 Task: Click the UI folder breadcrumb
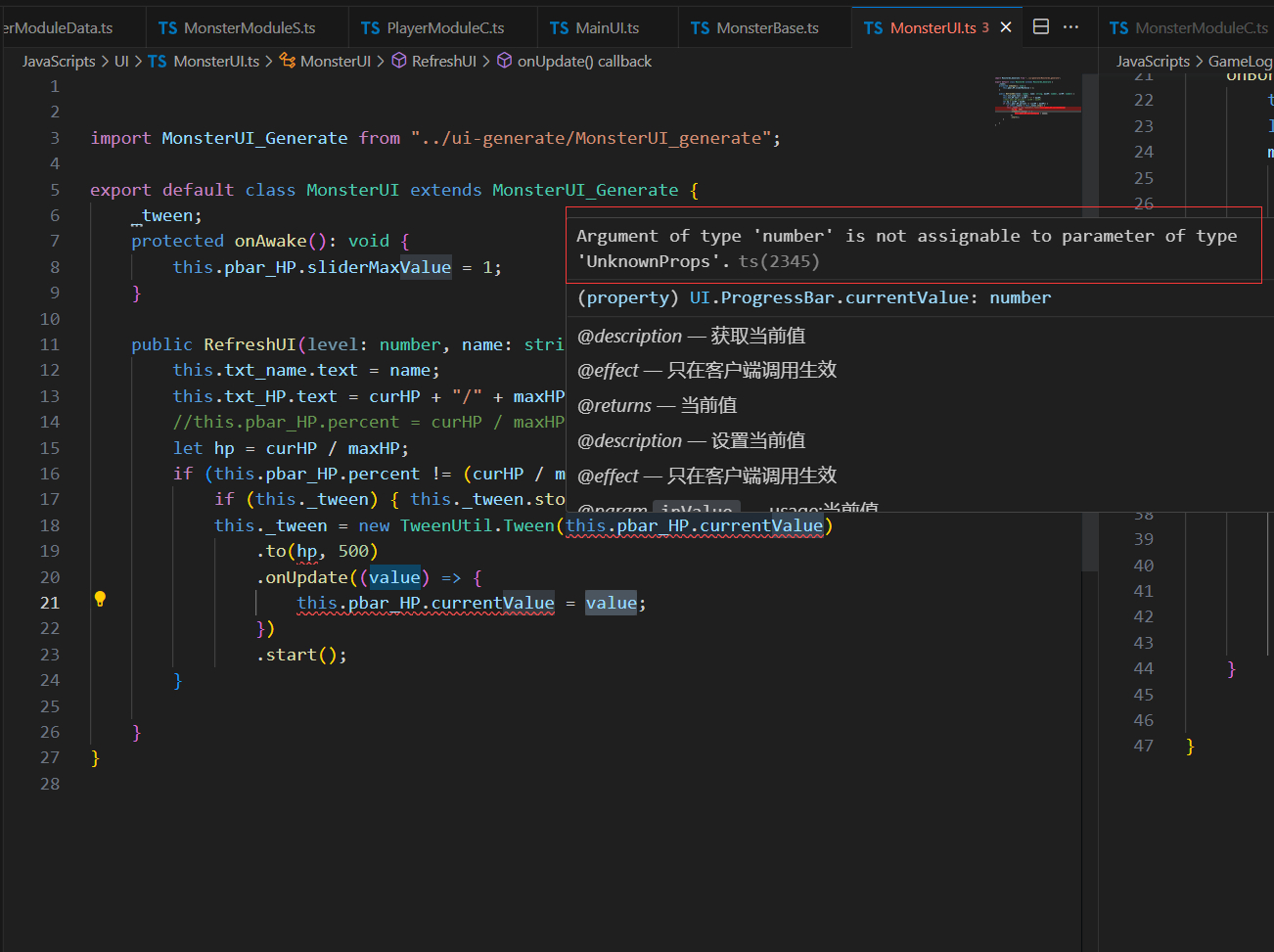[121, 61]
